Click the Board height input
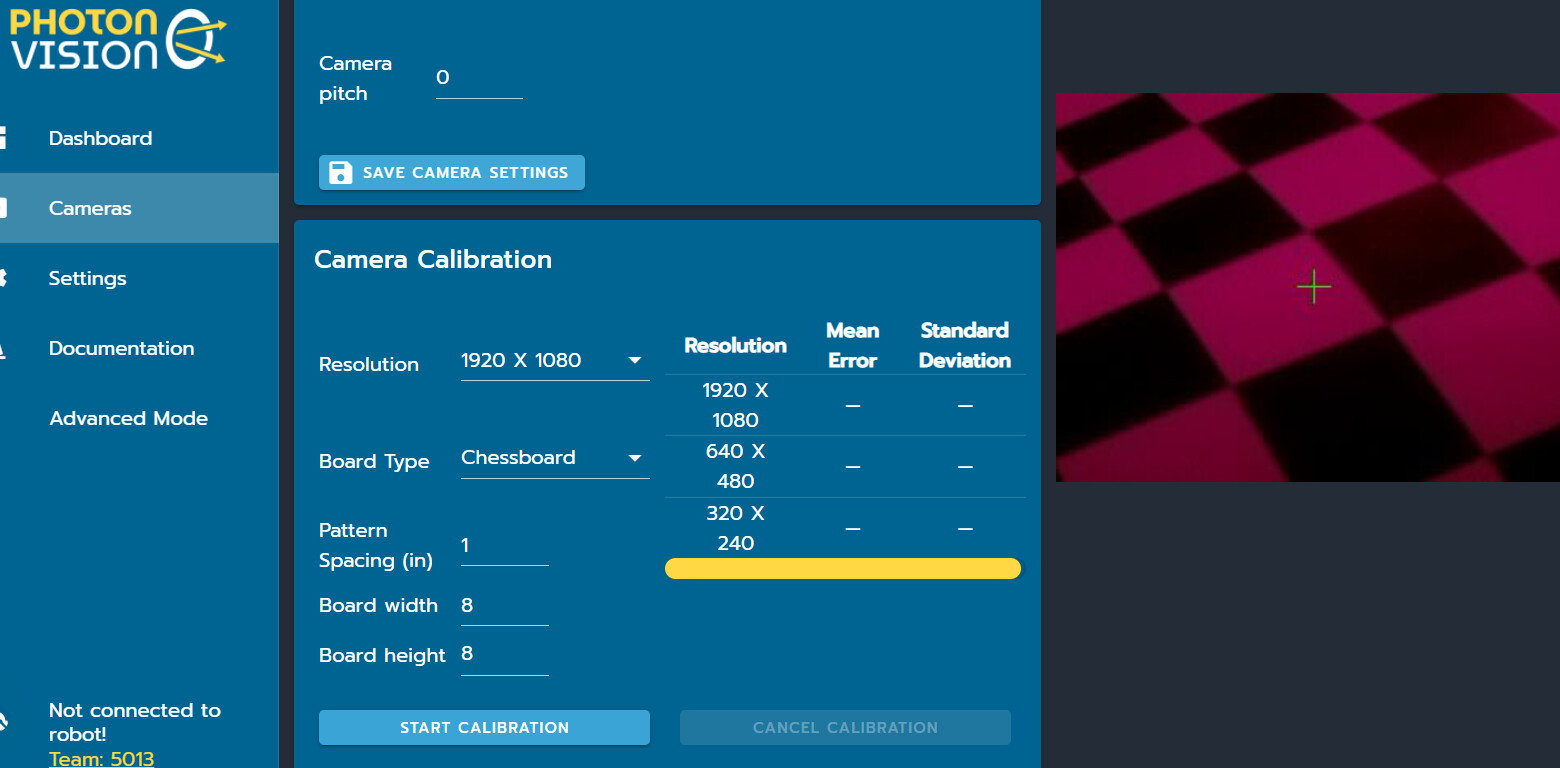The image size is (1560, 768). pyautogui.click(x=504, y=655)
